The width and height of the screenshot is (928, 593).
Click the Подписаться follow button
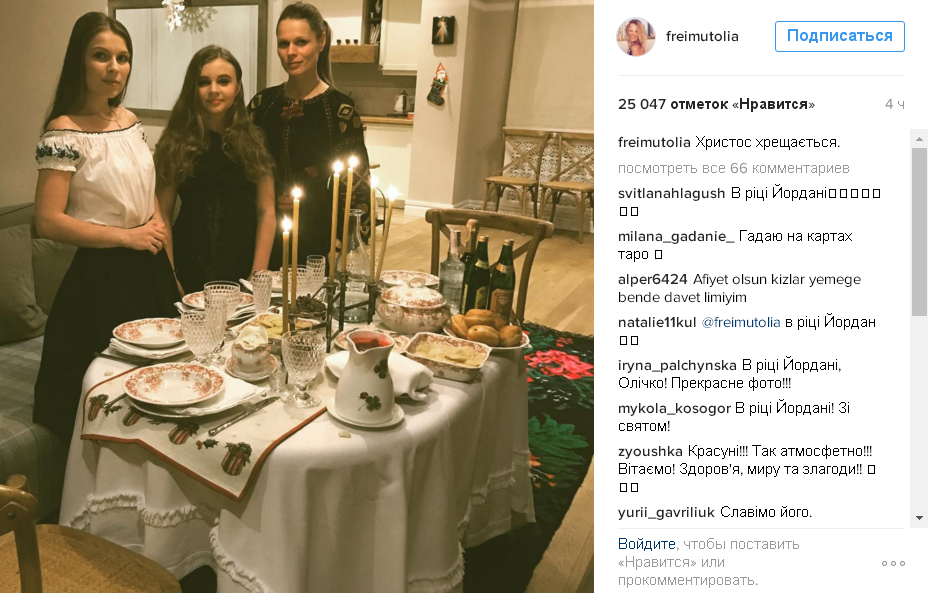(x=839, y=36)
